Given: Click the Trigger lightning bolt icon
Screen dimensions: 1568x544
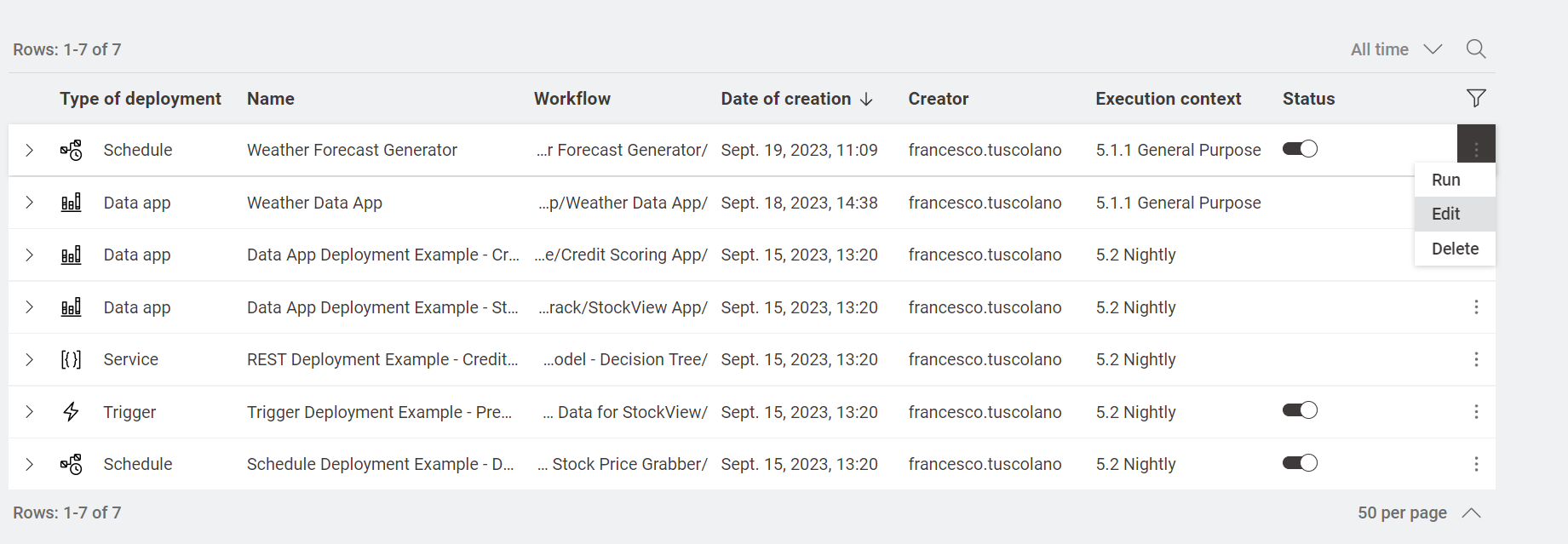Looking at the screenshot, I should tap(72, 412).
